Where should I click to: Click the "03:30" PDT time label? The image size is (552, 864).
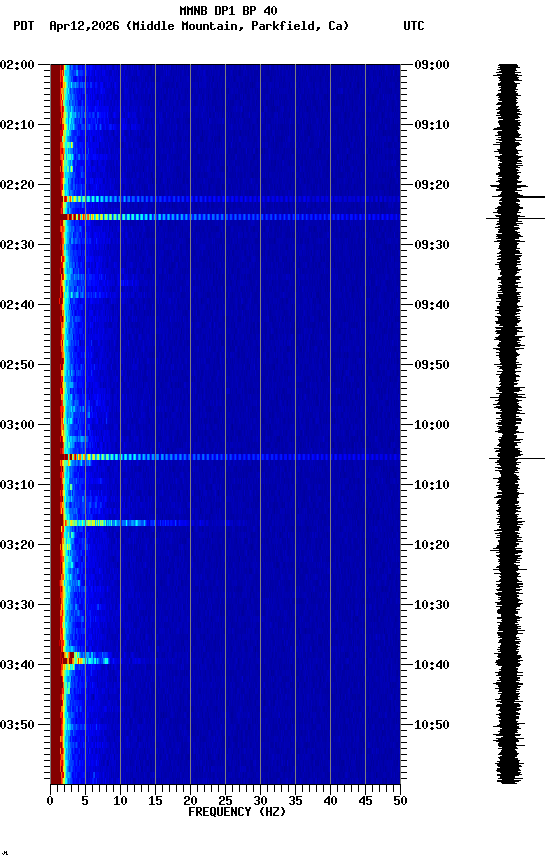(17, 605)
